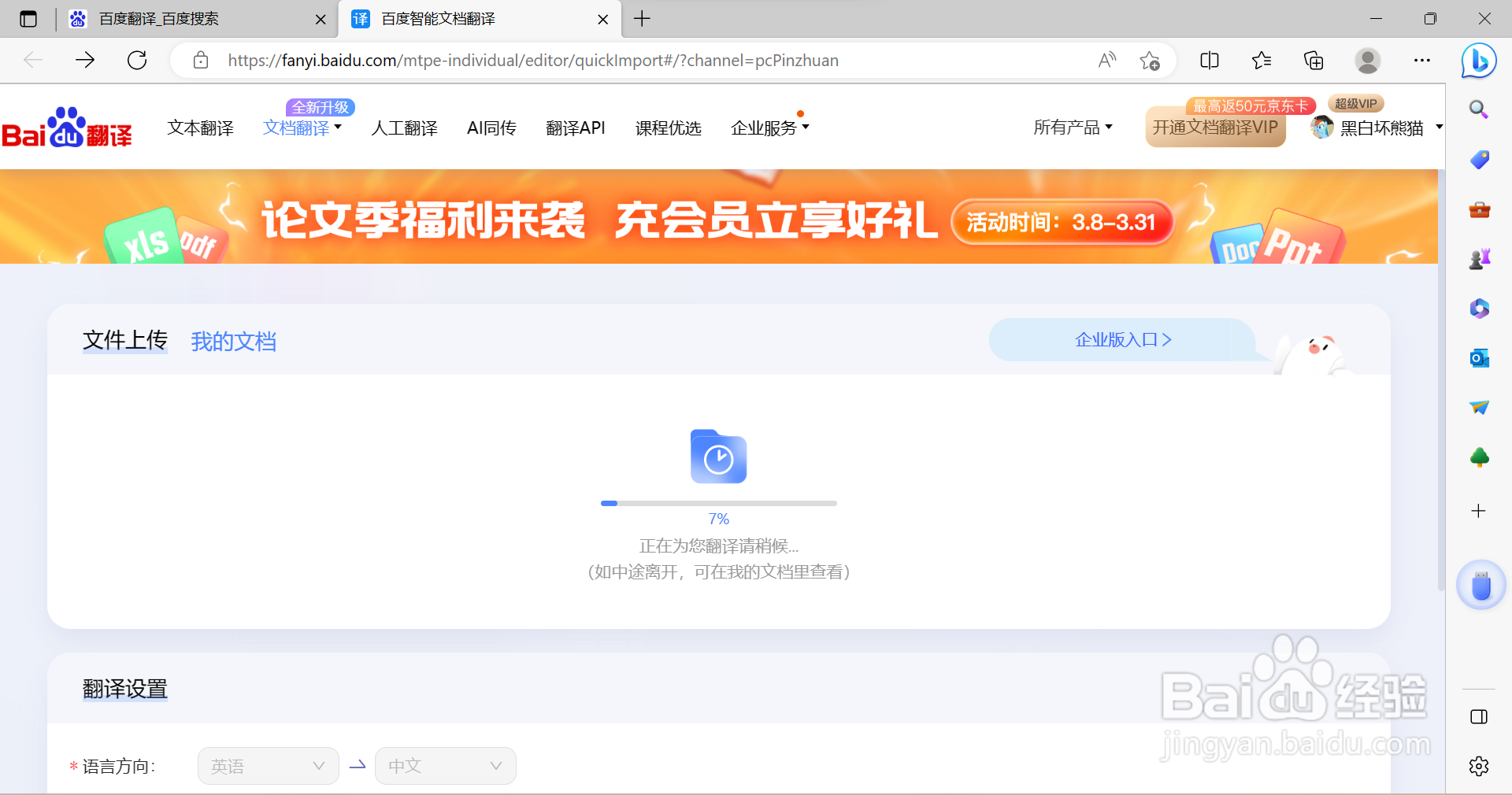The height and width of the screenshot is (795, 1512).
Task: Toggle read aloud in the address bar
Action: (x=1106, y=60)
